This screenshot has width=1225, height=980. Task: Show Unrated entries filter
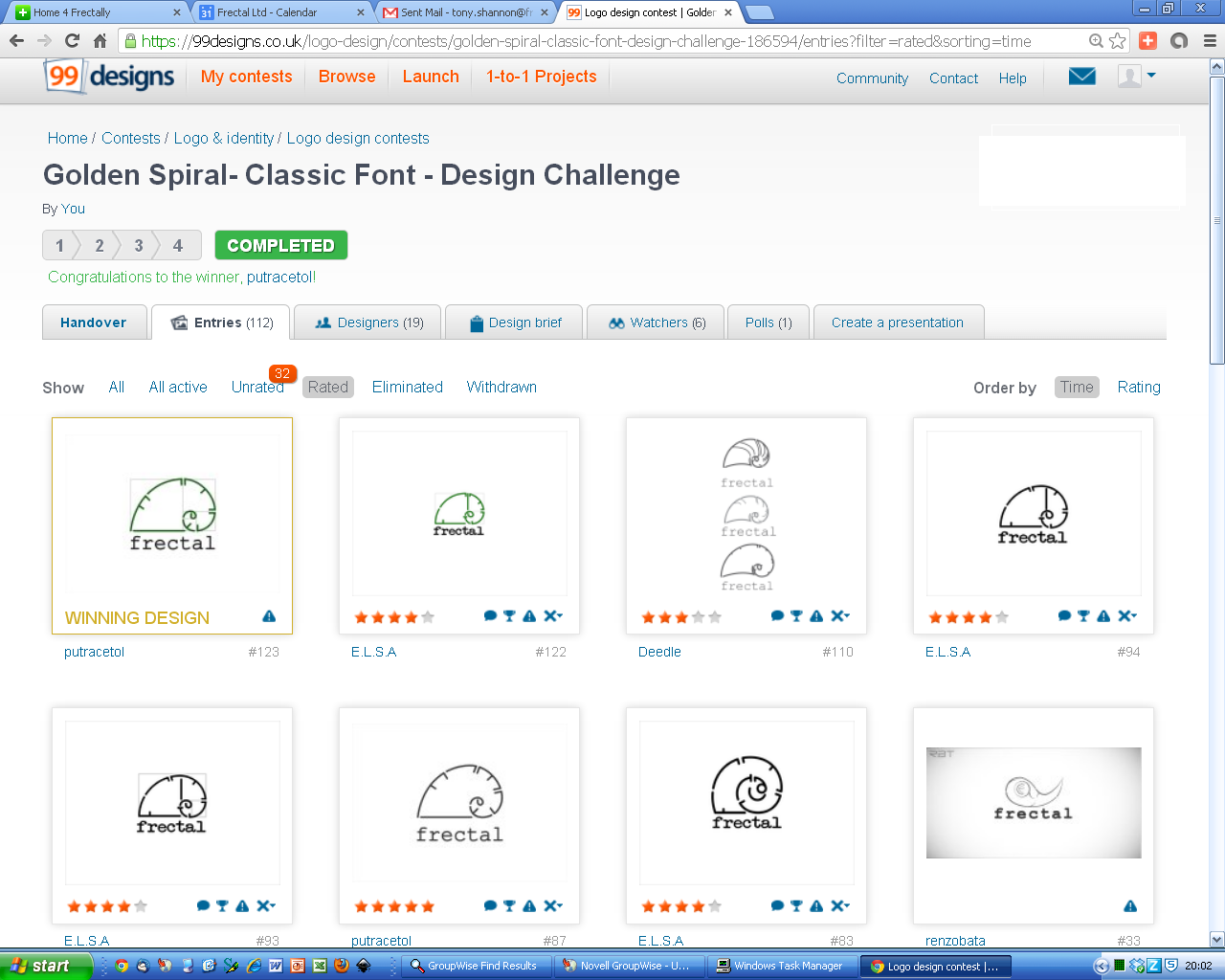[x=256, y=388]
